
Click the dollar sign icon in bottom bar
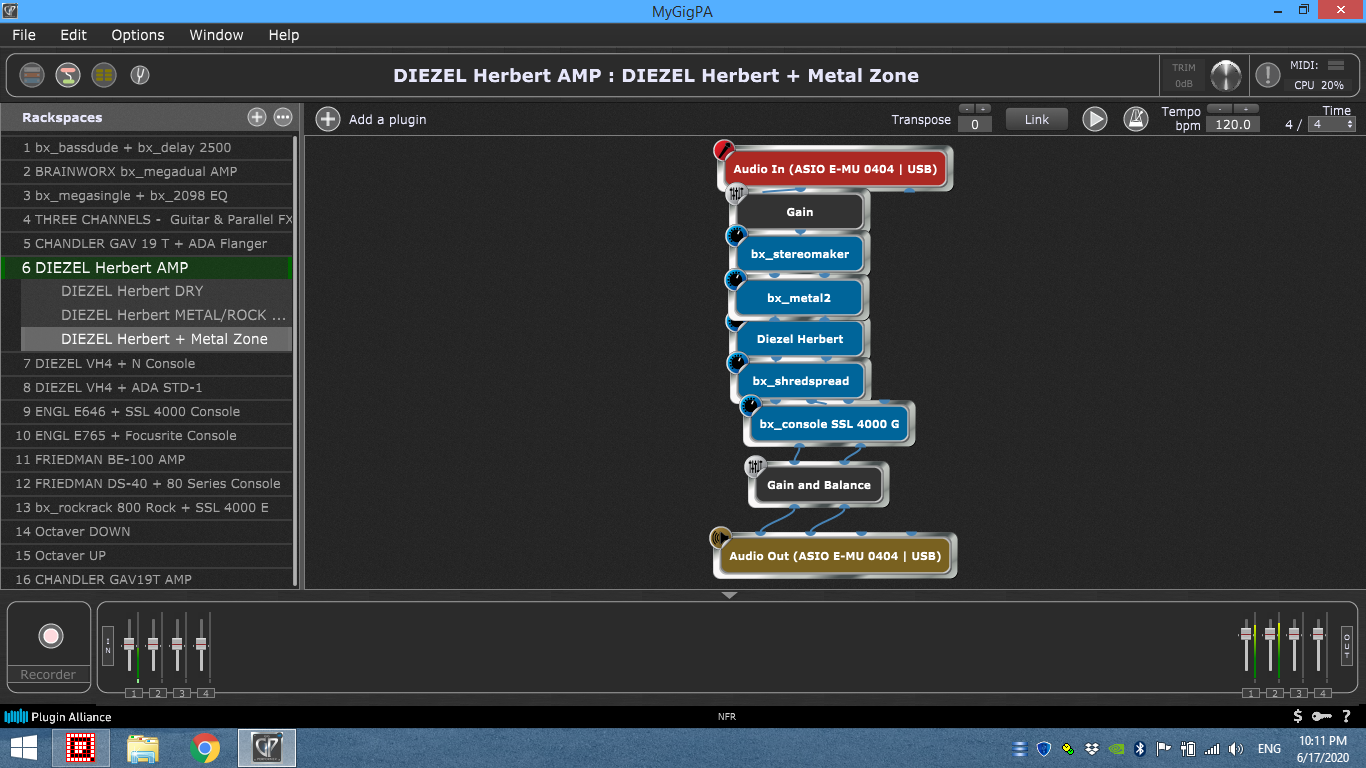1298,716
